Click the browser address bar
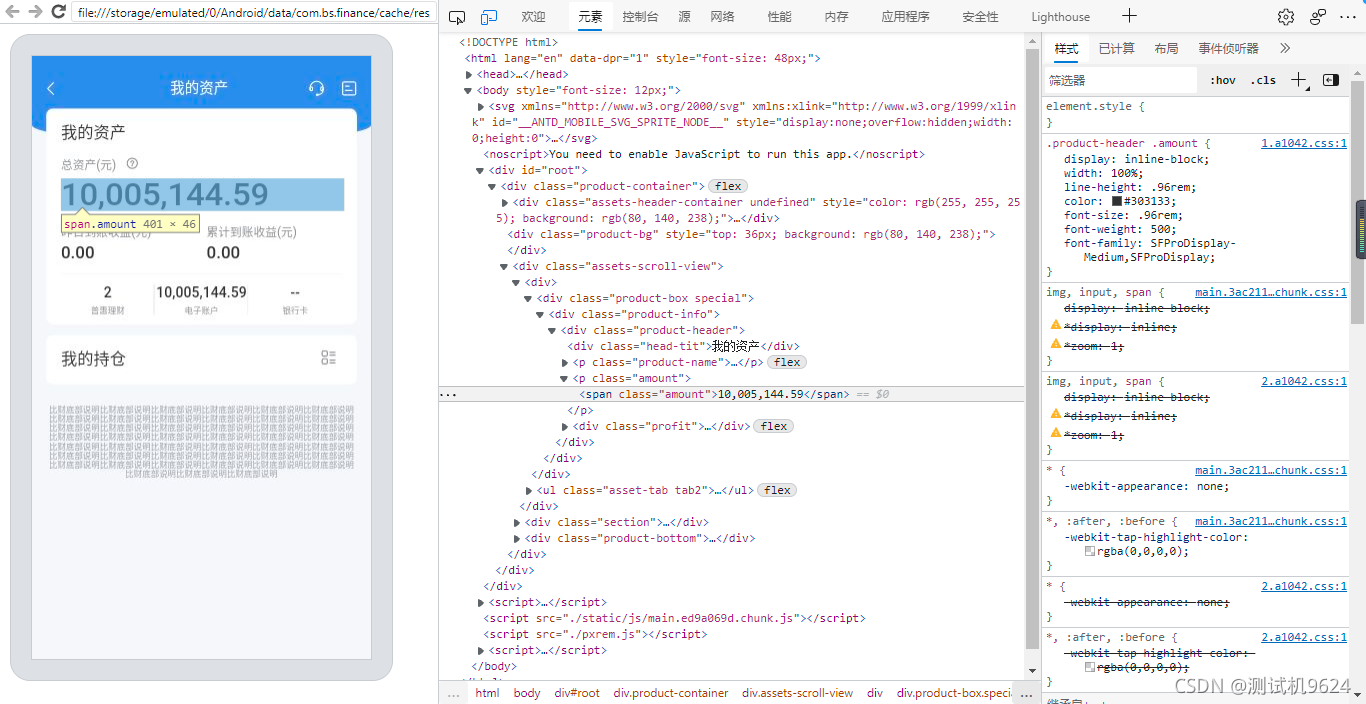Screen dimensions: 1366x704 [x=253, y=13]
